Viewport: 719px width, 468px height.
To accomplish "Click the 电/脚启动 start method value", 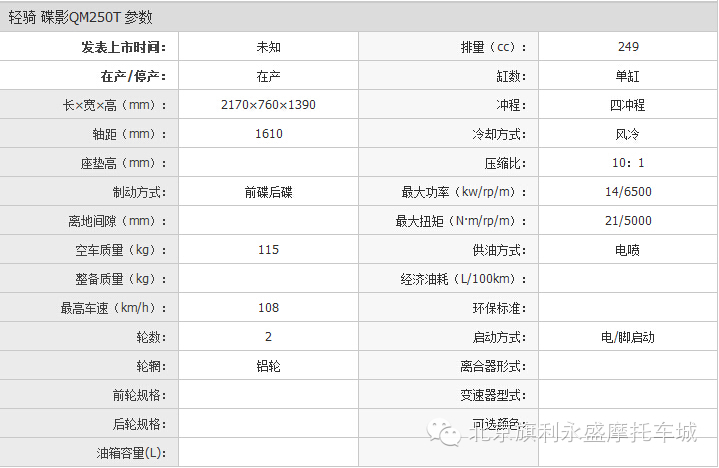I will (x=628, y=337).
